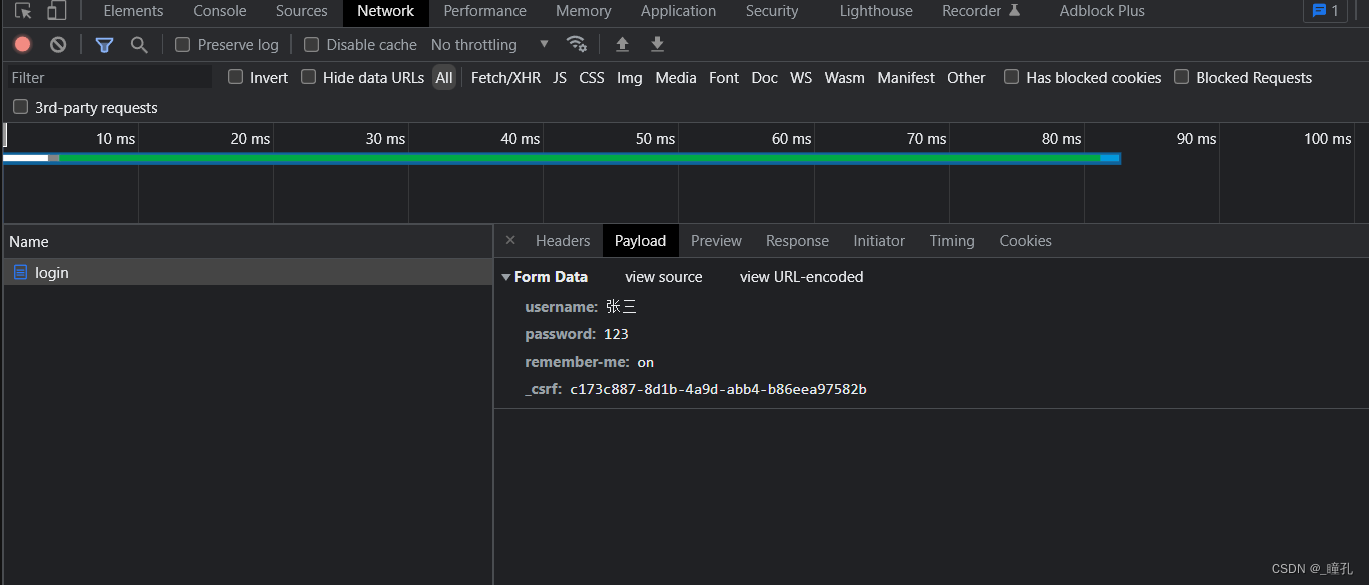This screenshot has width=1369, height=585.
Task: Filter requests by Media
Action: pyautogui.click(x=676, y=77)
